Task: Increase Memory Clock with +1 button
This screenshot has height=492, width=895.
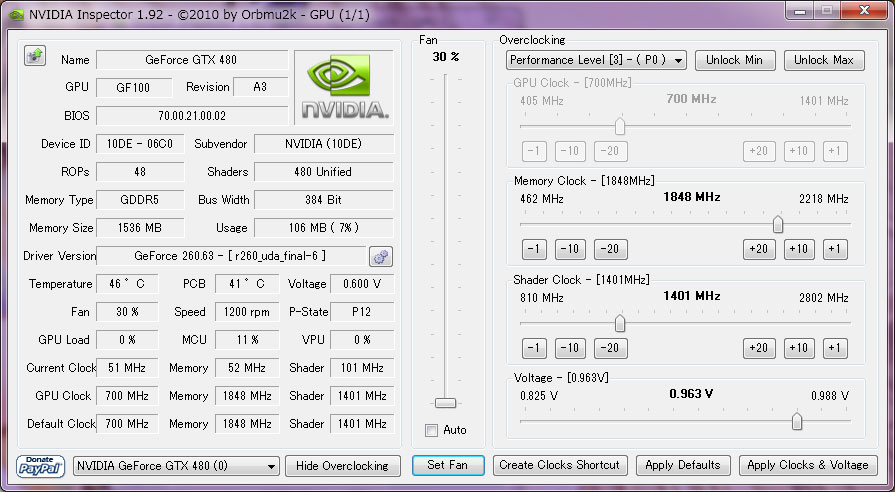Action: point(835,249)
